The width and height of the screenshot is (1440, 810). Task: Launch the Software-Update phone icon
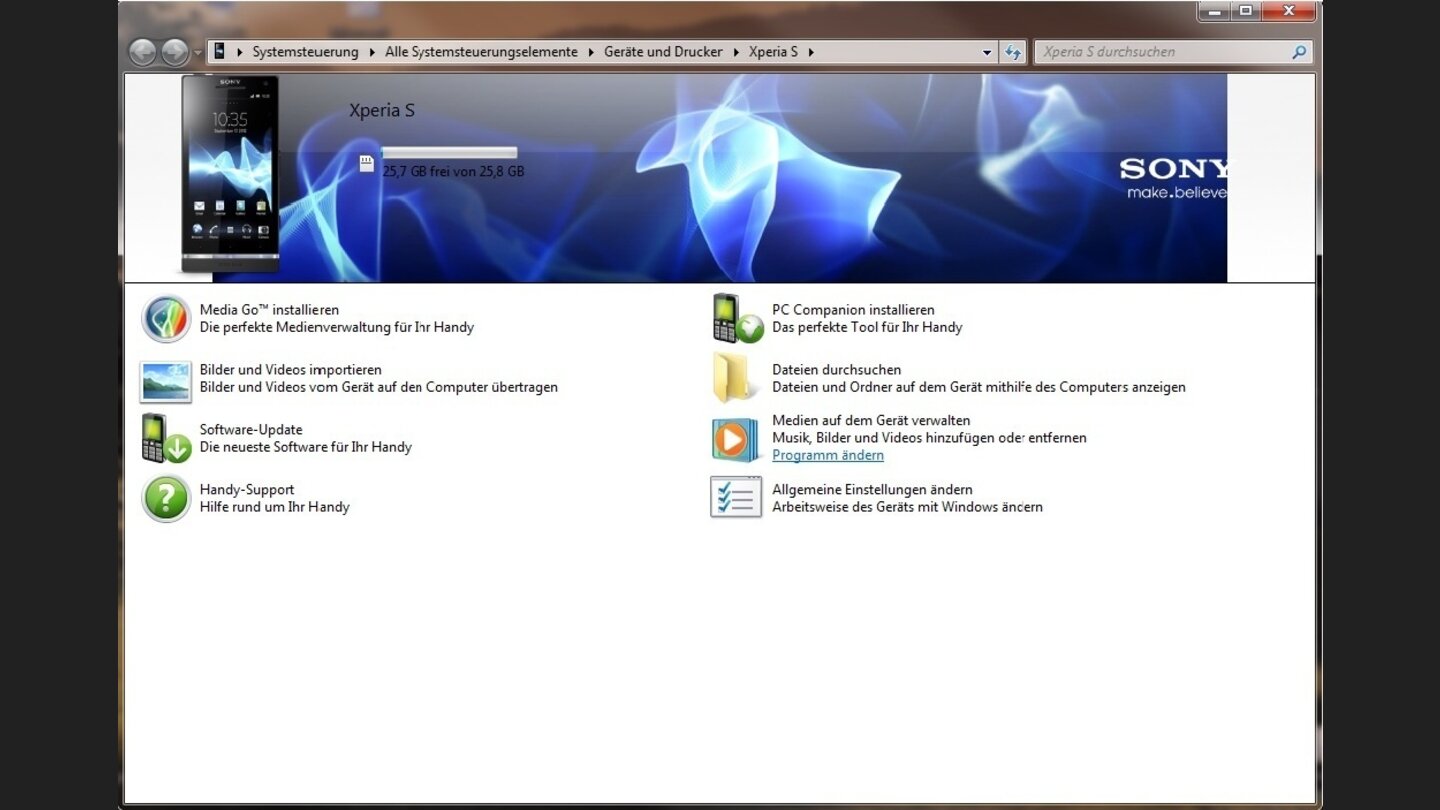(x=166, y=438)
